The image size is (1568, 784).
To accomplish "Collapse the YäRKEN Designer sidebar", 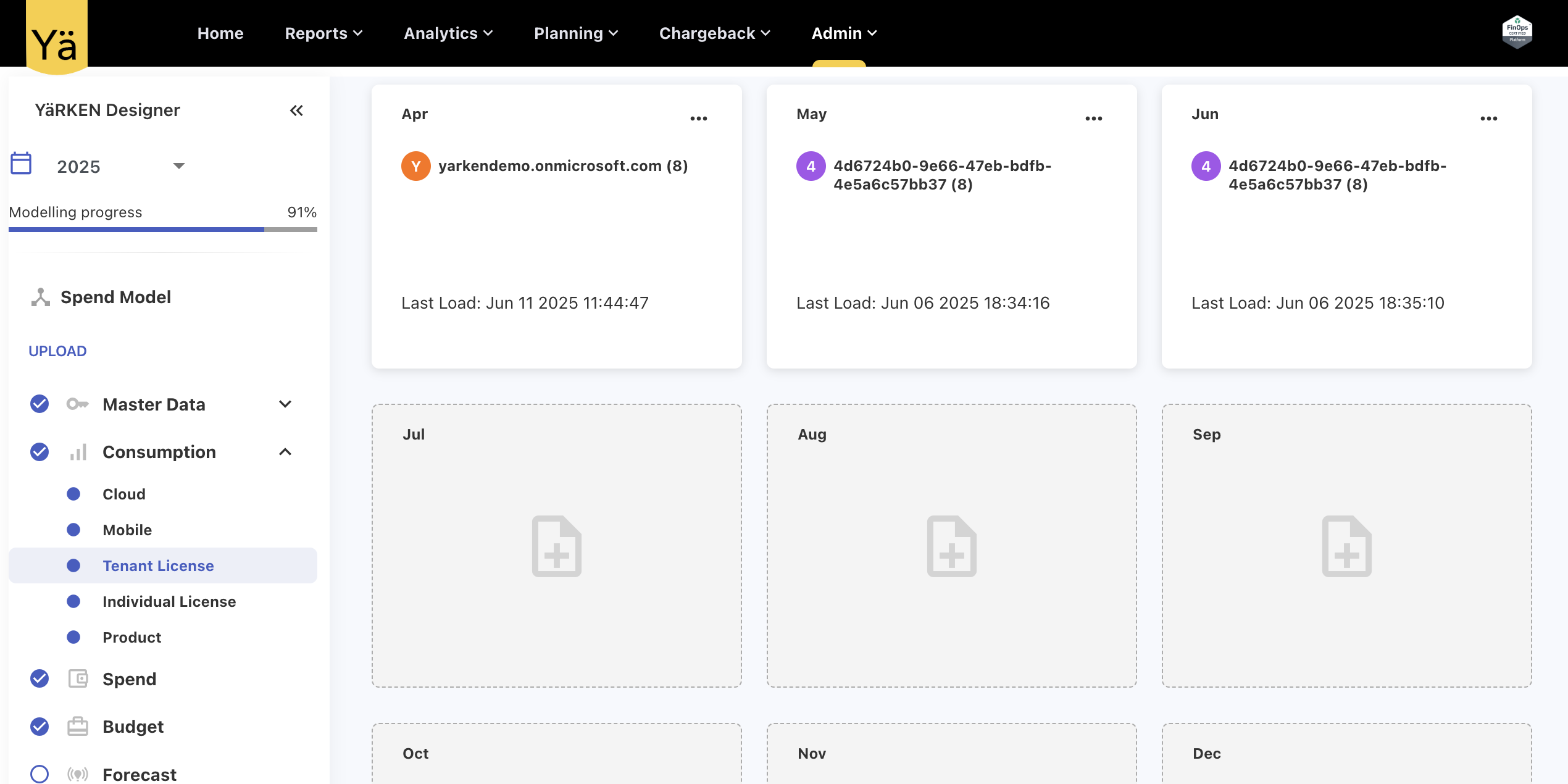I will pos(296,111).
